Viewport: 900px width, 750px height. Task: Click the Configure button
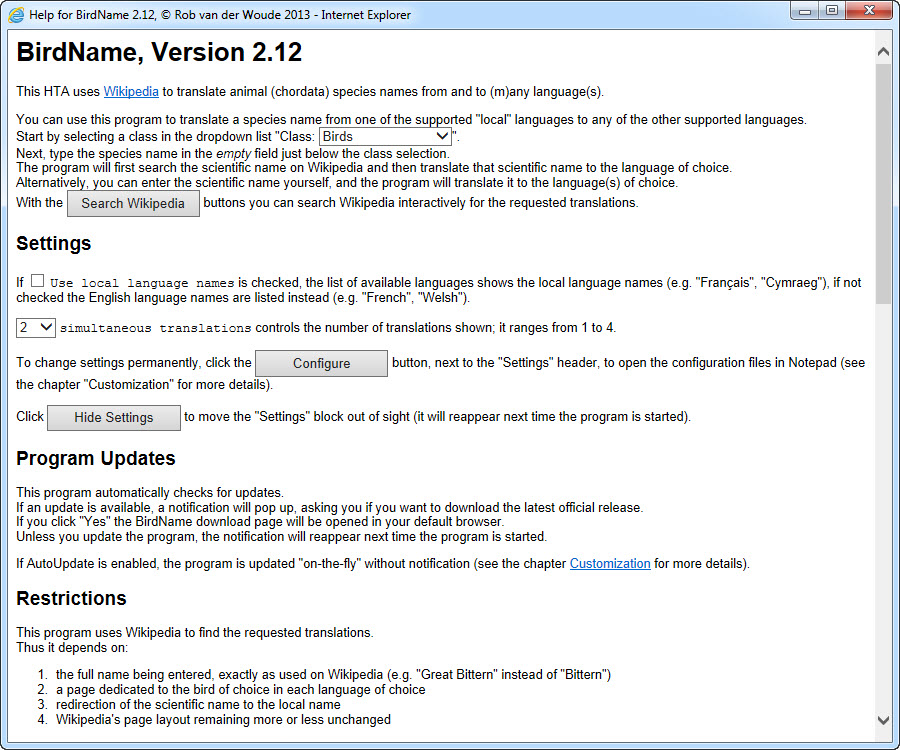pos(321,363)
